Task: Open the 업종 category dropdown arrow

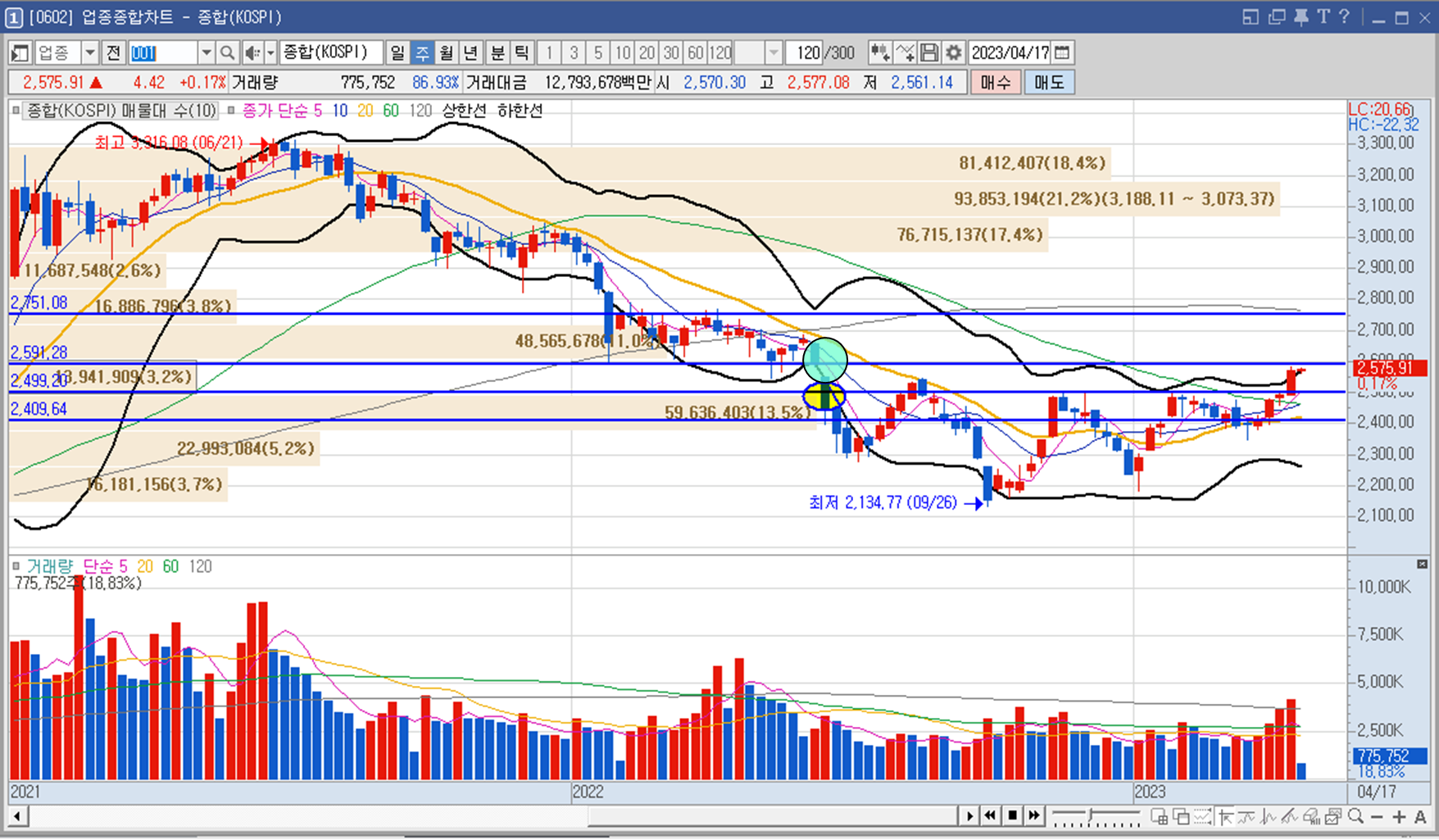Action: pos(90,53)
